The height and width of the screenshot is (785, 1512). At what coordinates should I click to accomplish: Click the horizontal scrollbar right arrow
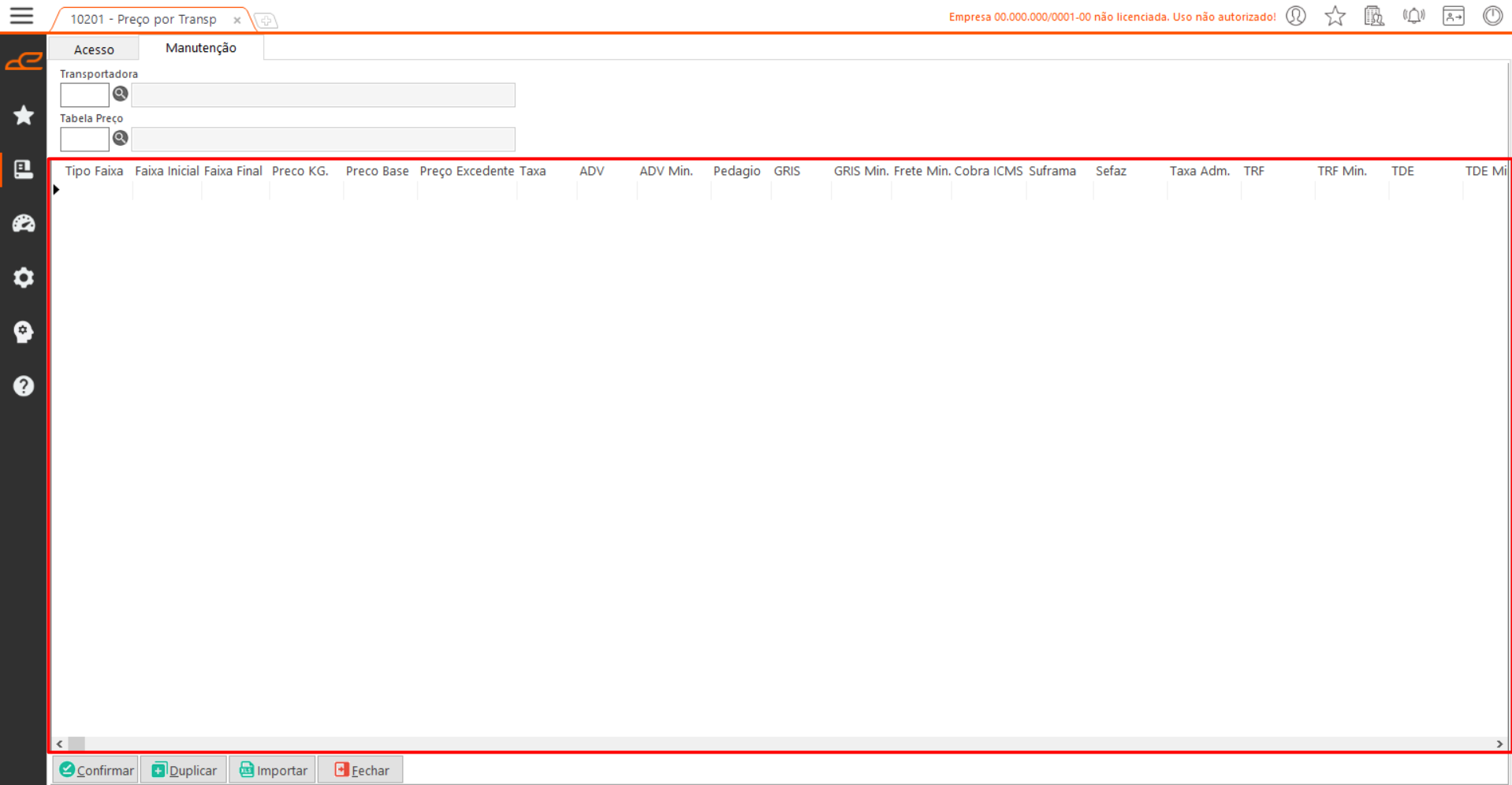point(1499,743)
